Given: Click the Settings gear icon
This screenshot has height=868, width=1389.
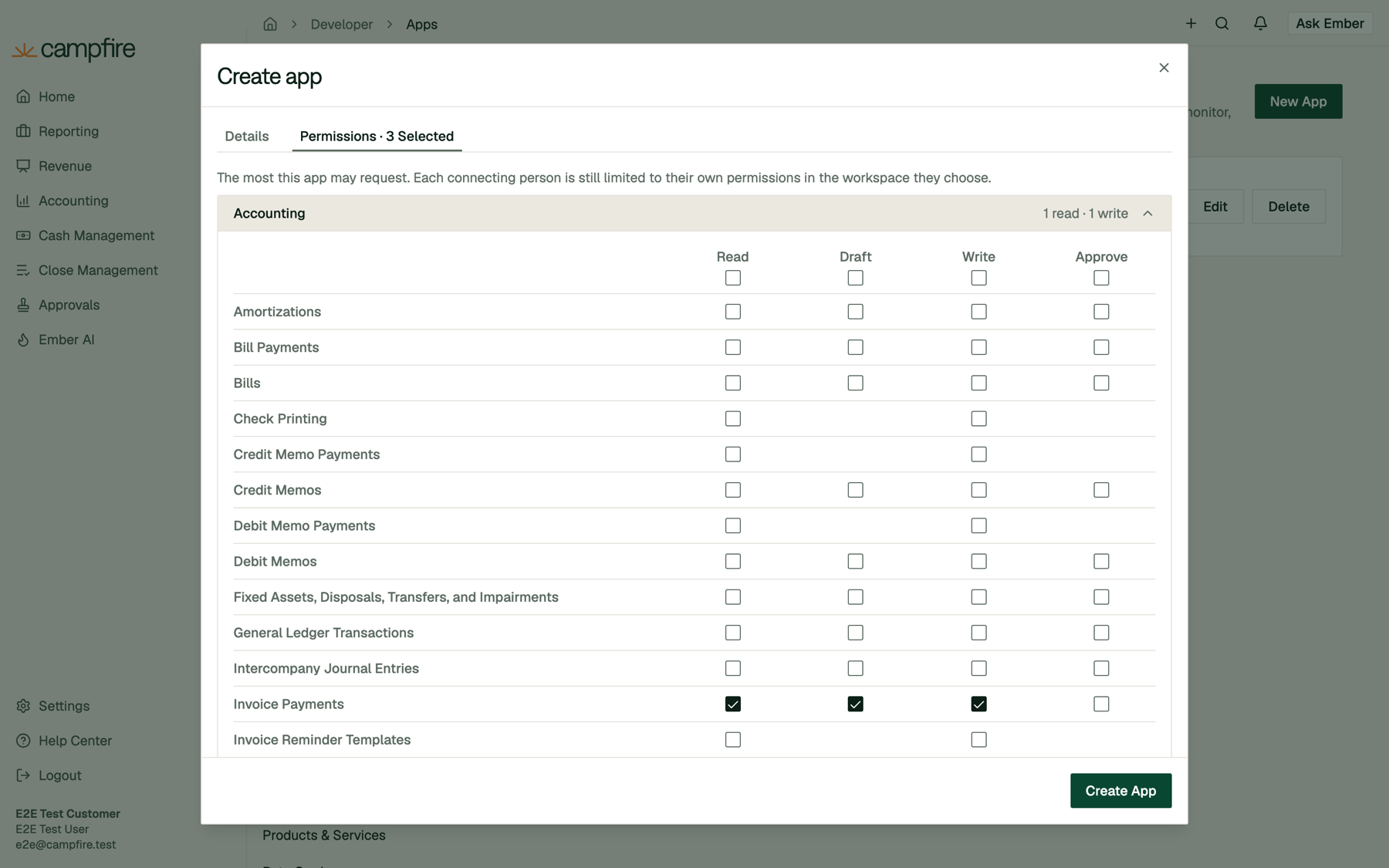Looking at the screenshot, I should click(x=23, y=706).
